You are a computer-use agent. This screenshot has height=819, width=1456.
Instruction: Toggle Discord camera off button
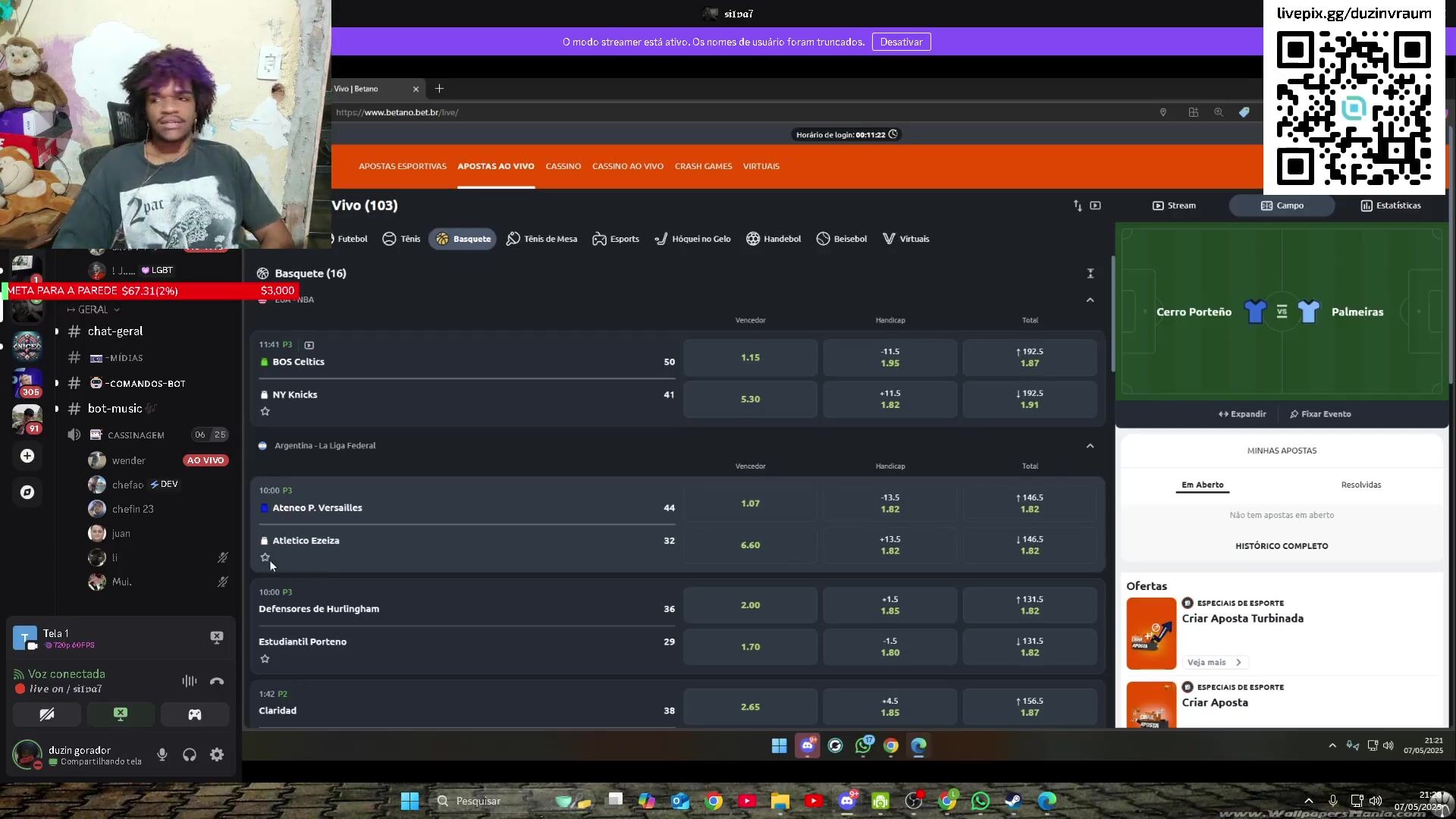coord(47,714)
